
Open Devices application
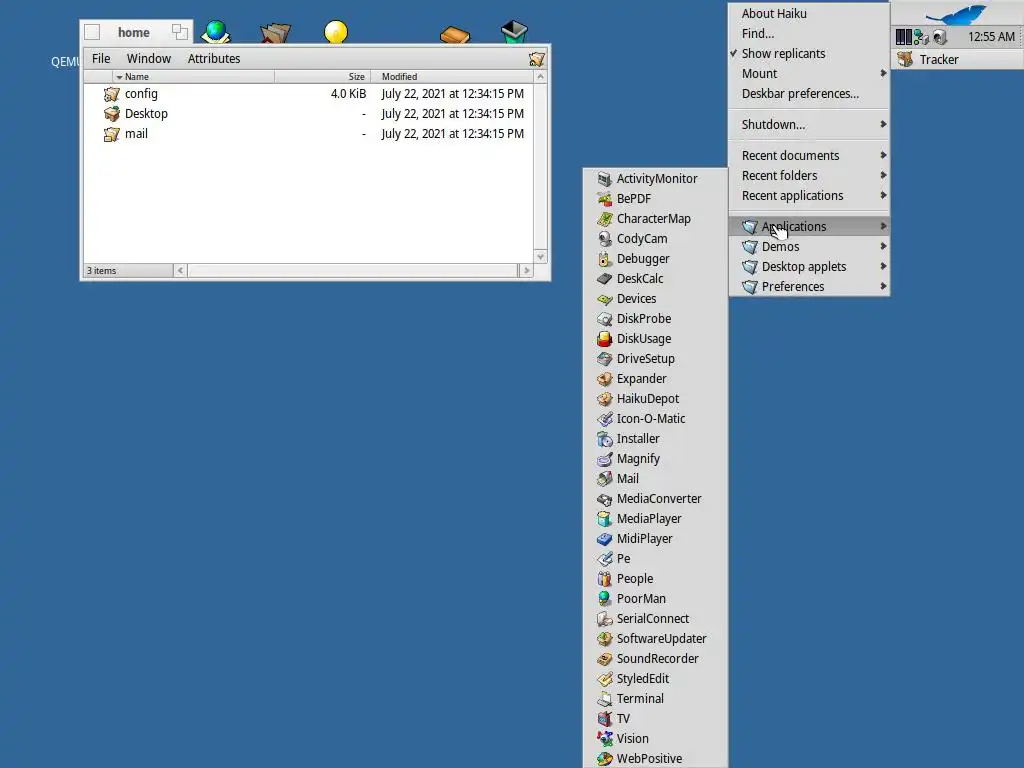click(655, 298)
